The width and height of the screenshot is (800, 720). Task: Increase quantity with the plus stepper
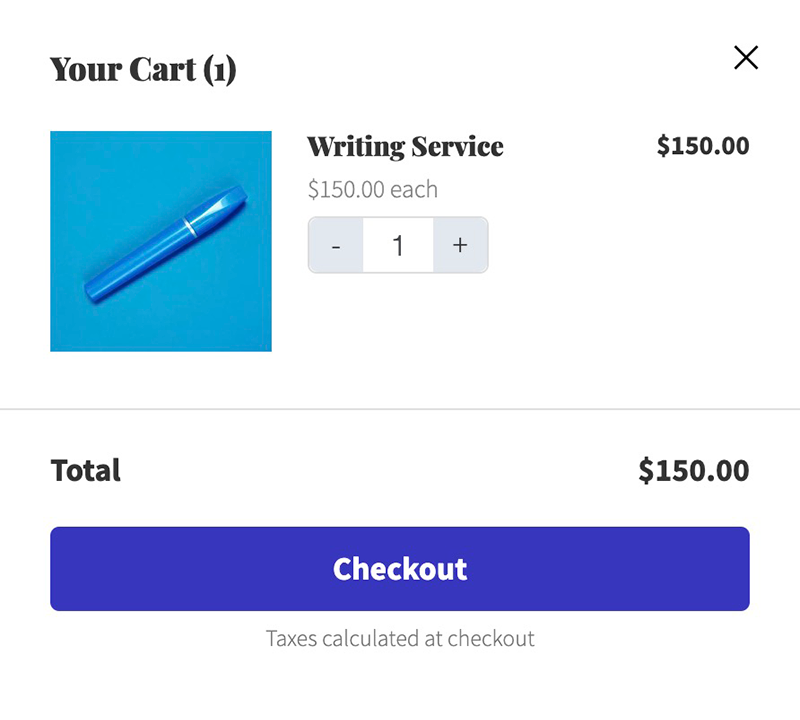tap(461, 245)
